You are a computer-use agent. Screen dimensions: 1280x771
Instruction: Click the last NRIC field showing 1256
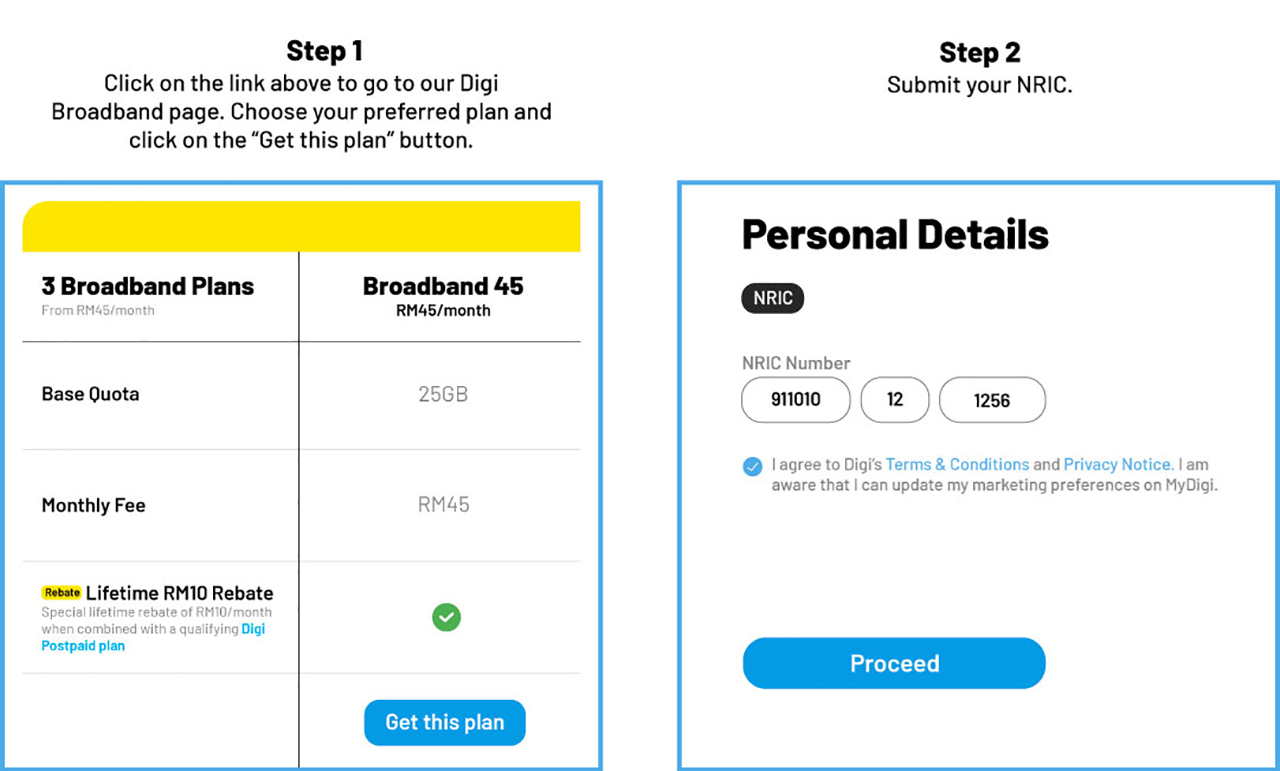(x=992, y=399)
